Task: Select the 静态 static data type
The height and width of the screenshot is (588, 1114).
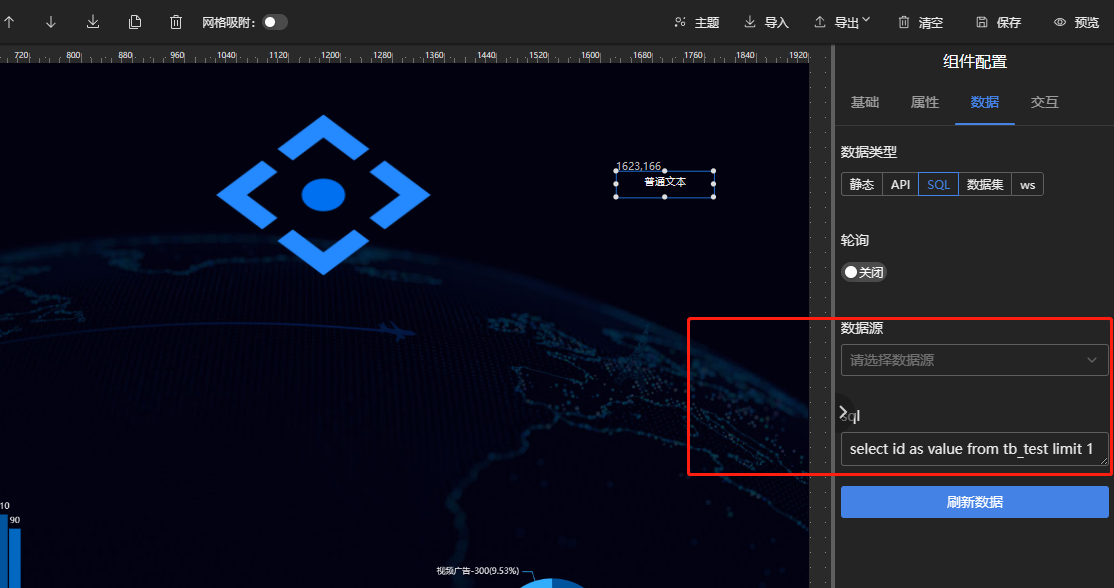Action: coord(861,184)
